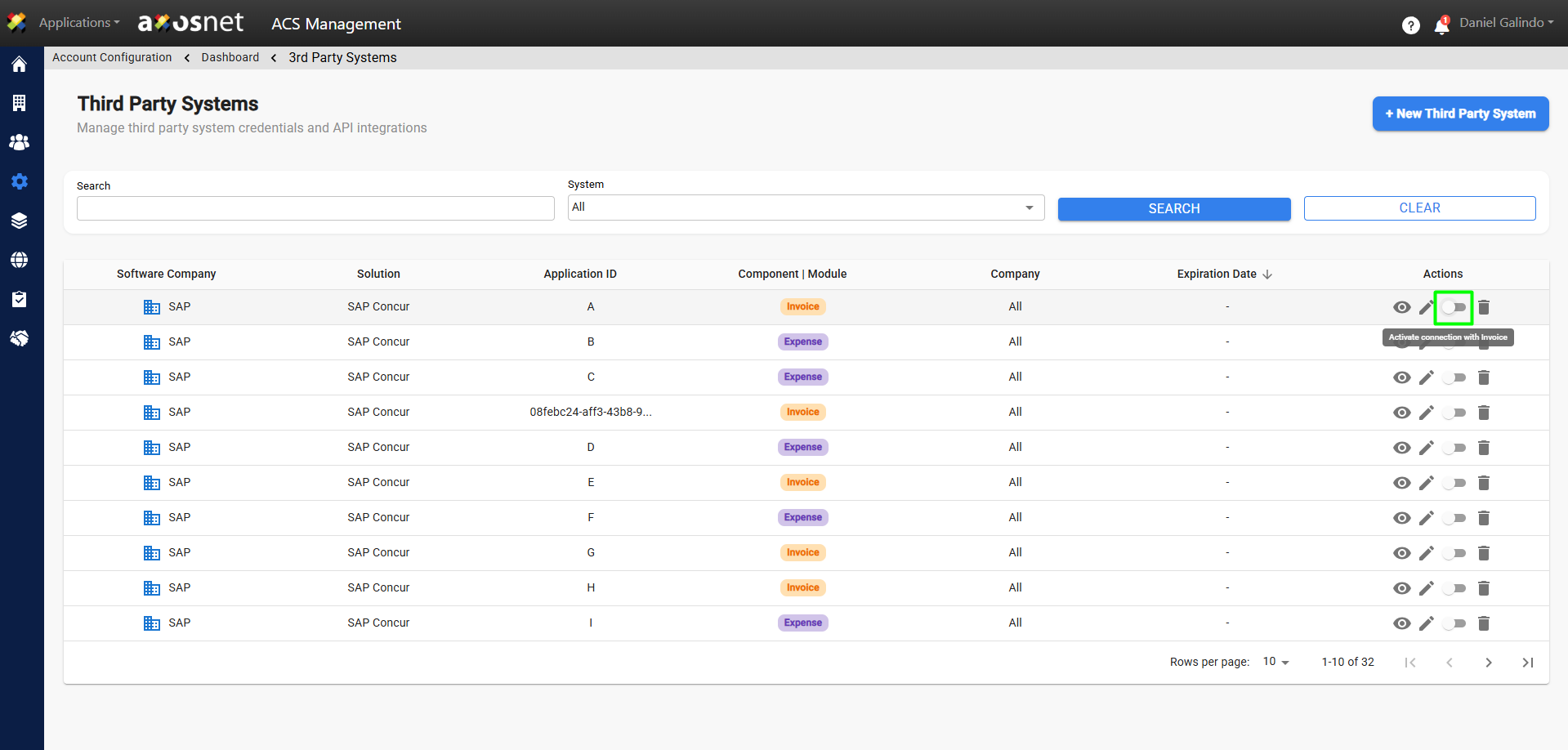Click the home icon in the sidebar

[20, 65]
